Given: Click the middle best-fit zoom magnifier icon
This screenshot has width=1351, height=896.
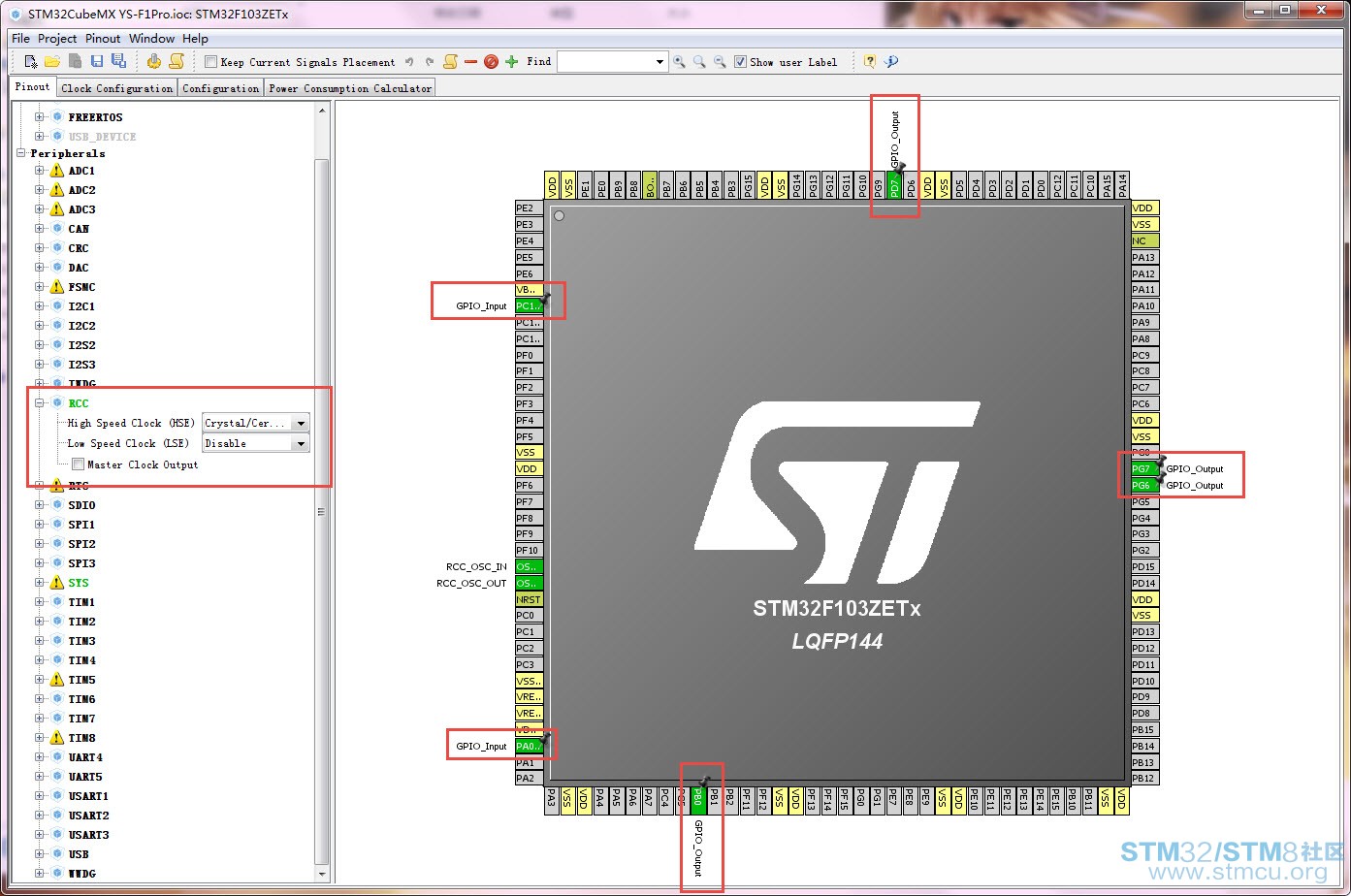Looking at the screenshot, I should click(699, 61).
